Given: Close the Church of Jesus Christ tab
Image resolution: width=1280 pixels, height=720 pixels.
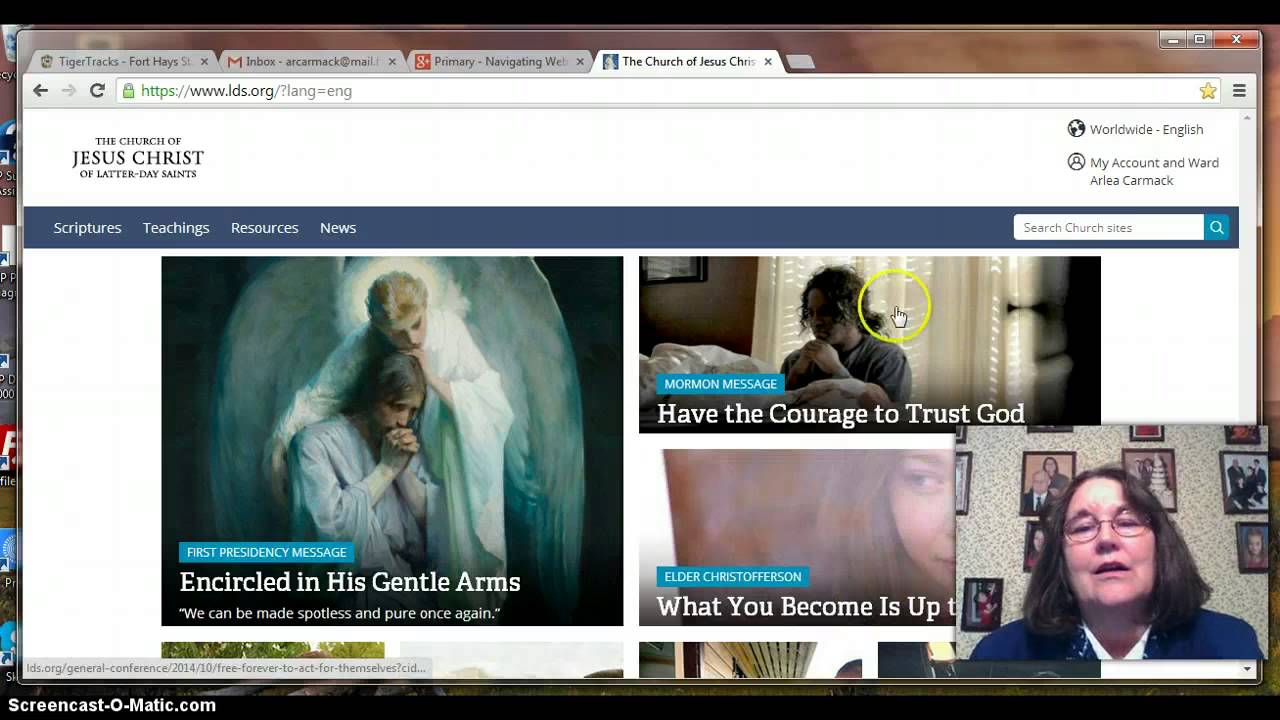Looking at the screenshot, I should point(768,61).
